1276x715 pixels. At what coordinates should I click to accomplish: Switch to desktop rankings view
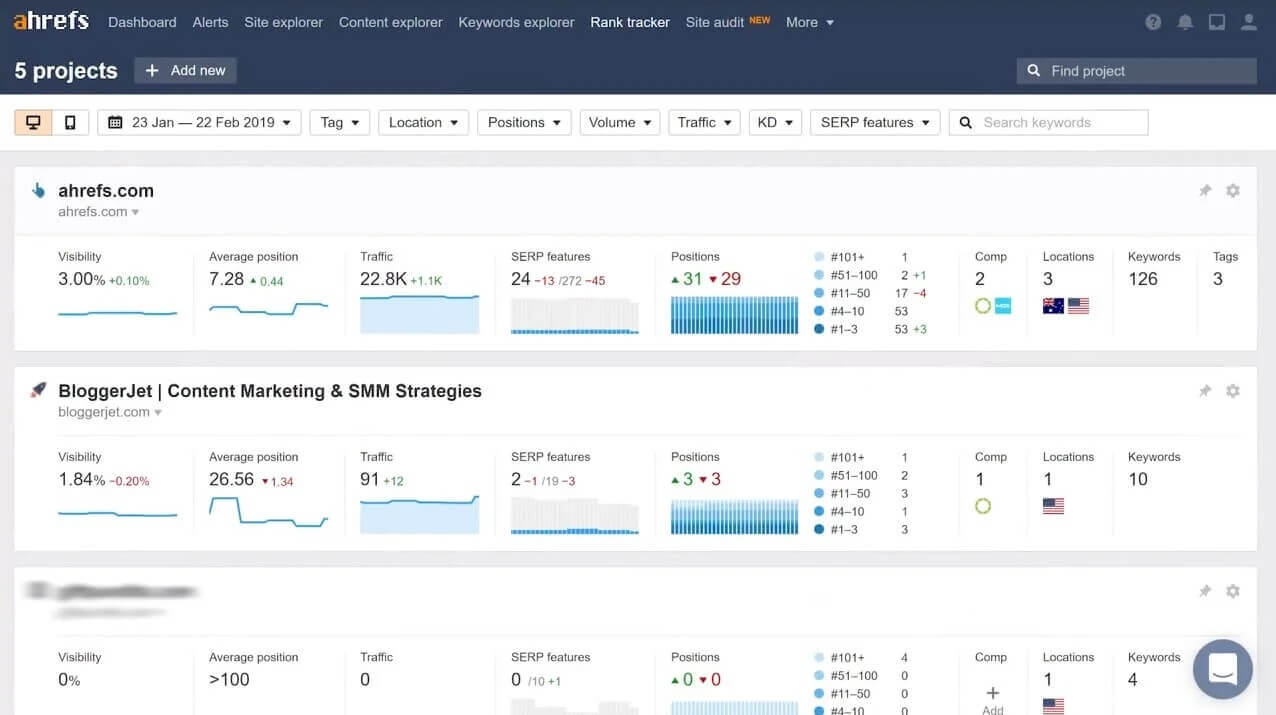click(x=34, y=122)
